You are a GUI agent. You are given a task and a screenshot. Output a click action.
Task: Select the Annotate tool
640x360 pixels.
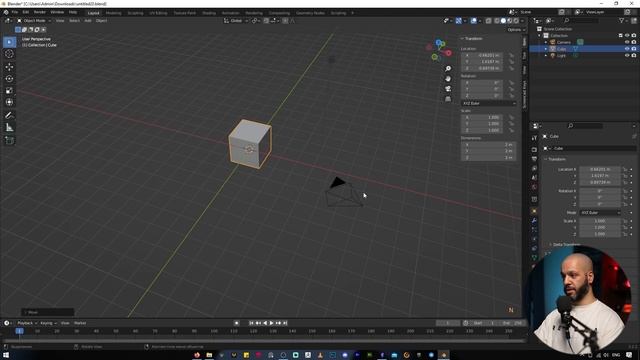[x=9, y=116]
